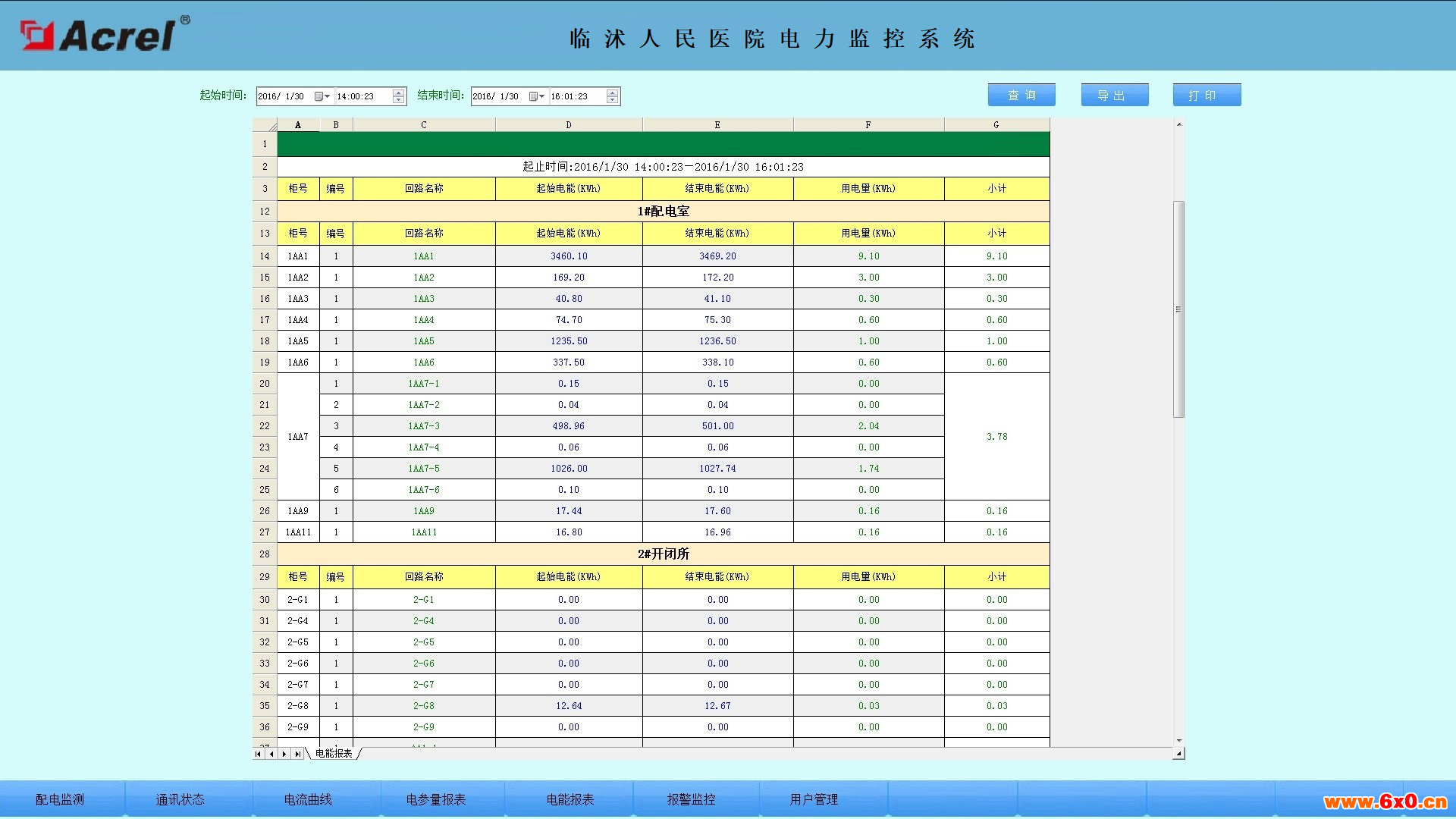Decrease end time with down spinner
Viewport: 1456px width, 819px height.
coord(613,100)
